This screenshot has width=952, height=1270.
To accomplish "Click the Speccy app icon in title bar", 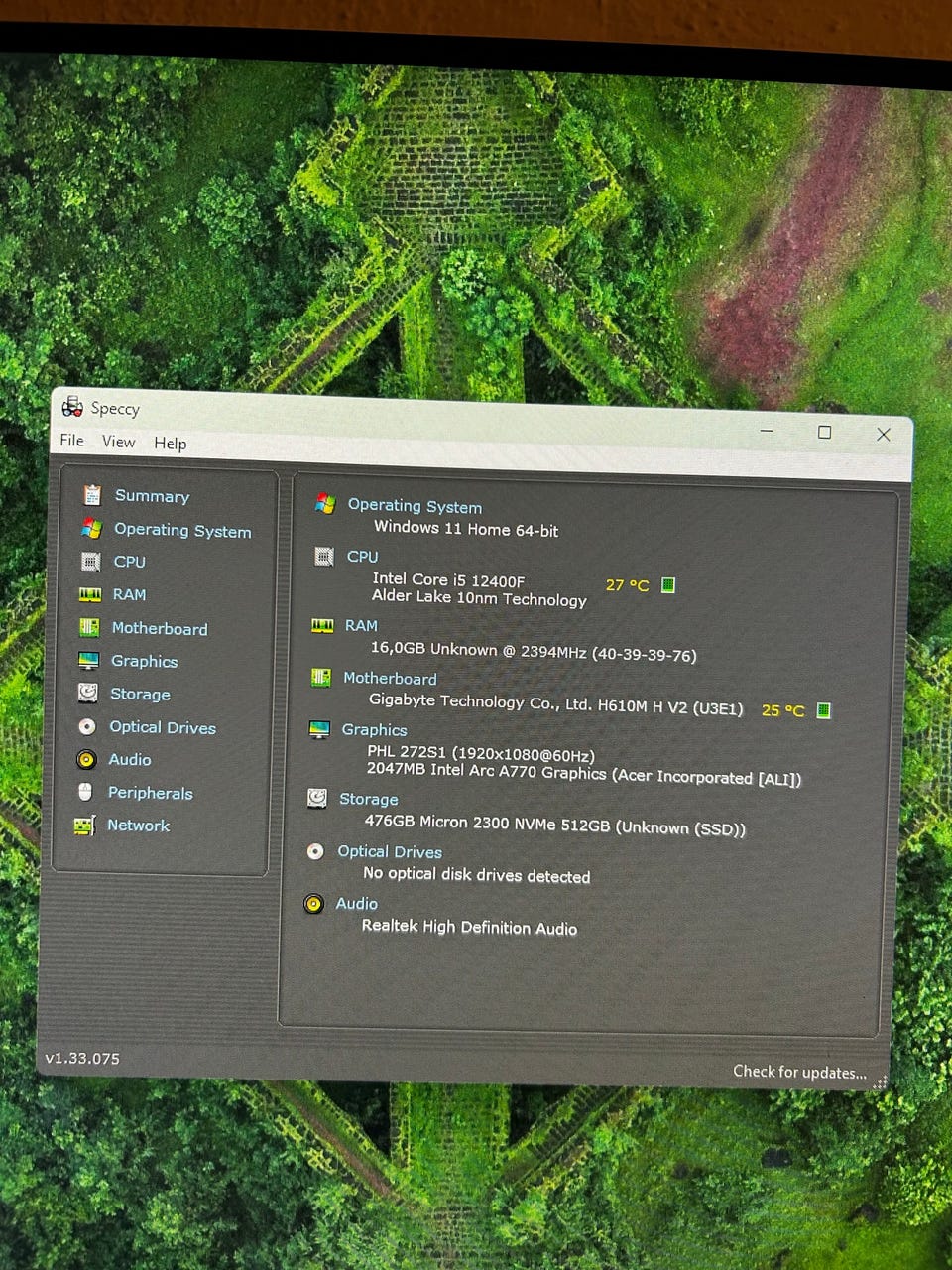I will (72, 406).
